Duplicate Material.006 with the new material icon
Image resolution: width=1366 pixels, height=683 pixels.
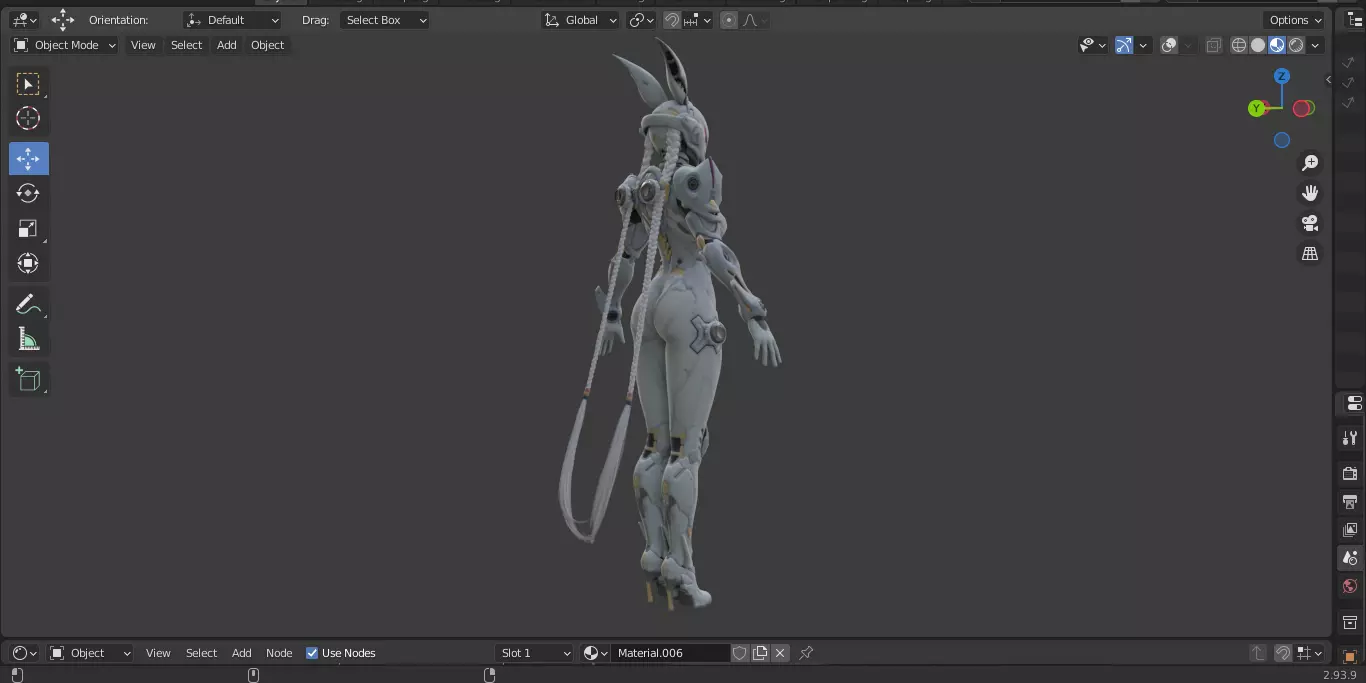point(760,653)
